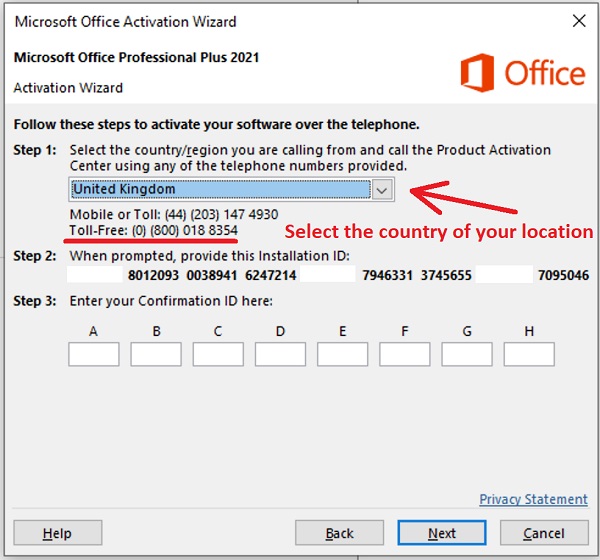Viewport: 600px width, 560px height.
Task: Click Confirmation ID field C
Action: 218,354
